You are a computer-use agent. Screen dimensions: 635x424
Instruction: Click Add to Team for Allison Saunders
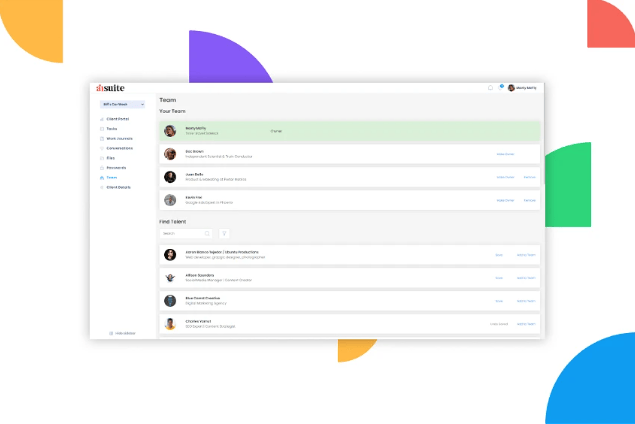(x=526, y=277)
